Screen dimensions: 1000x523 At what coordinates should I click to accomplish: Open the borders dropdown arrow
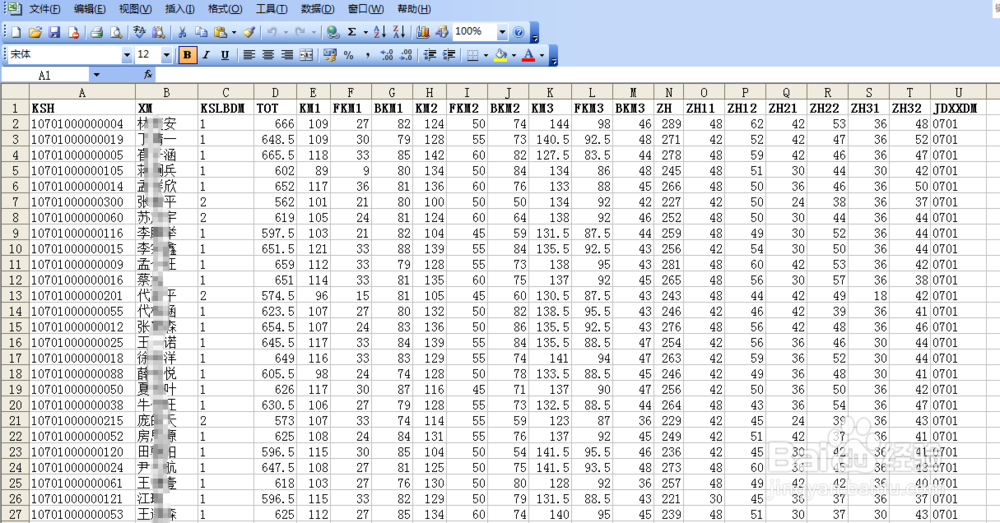[486, 55]
